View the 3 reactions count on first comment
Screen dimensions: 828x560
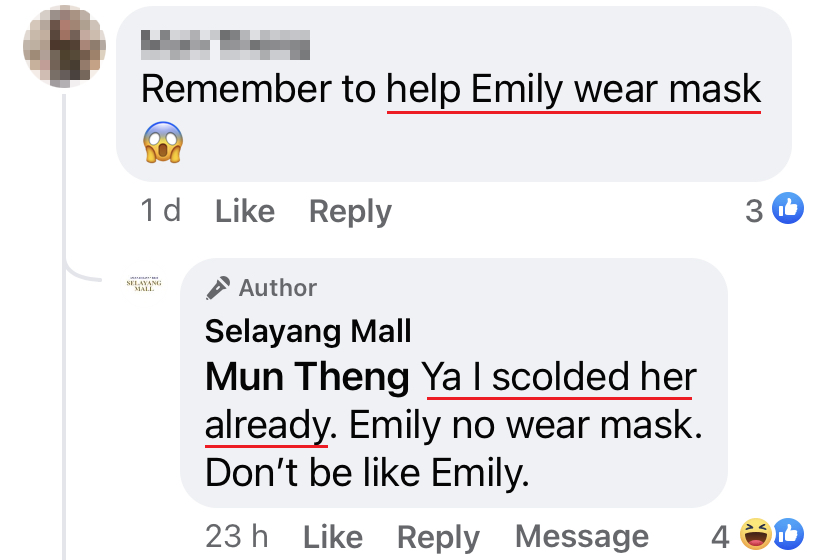click(754, 211)
